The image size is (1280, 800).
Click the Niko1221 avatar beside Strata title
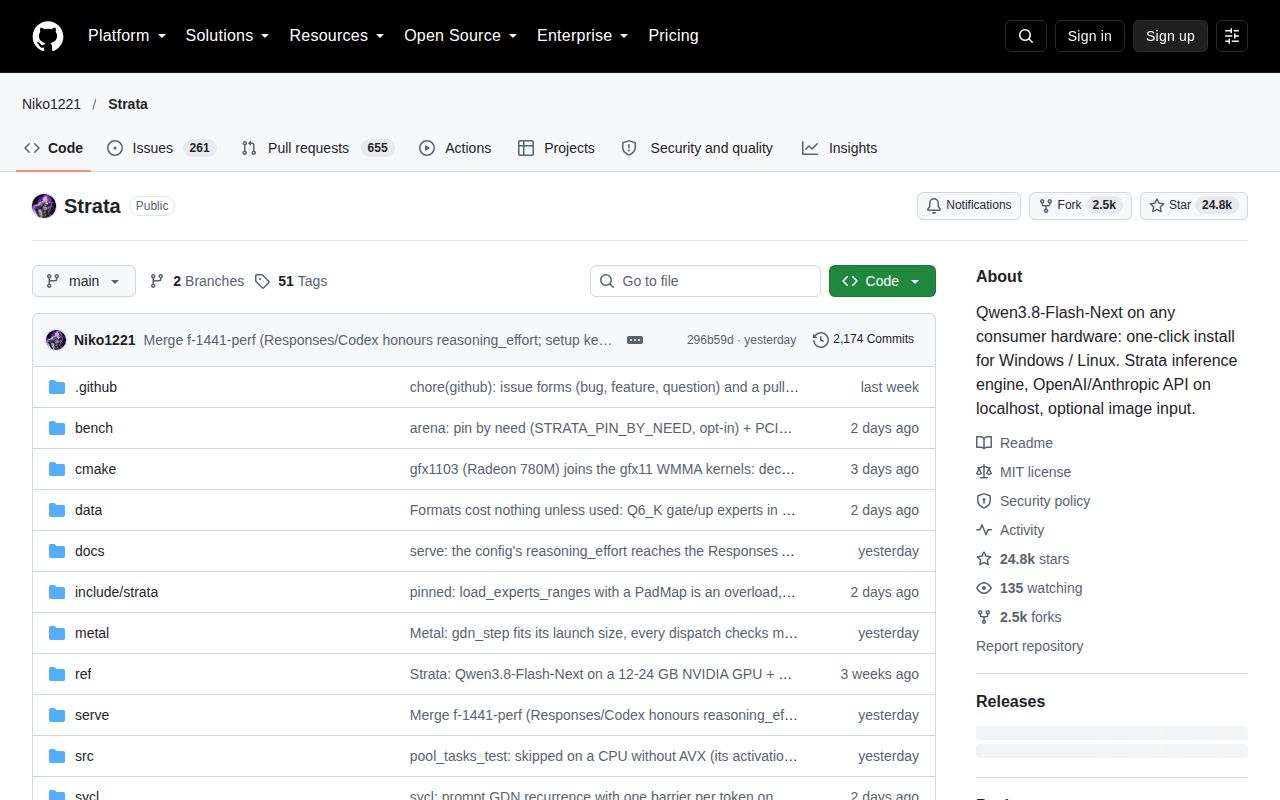point(44,206)
